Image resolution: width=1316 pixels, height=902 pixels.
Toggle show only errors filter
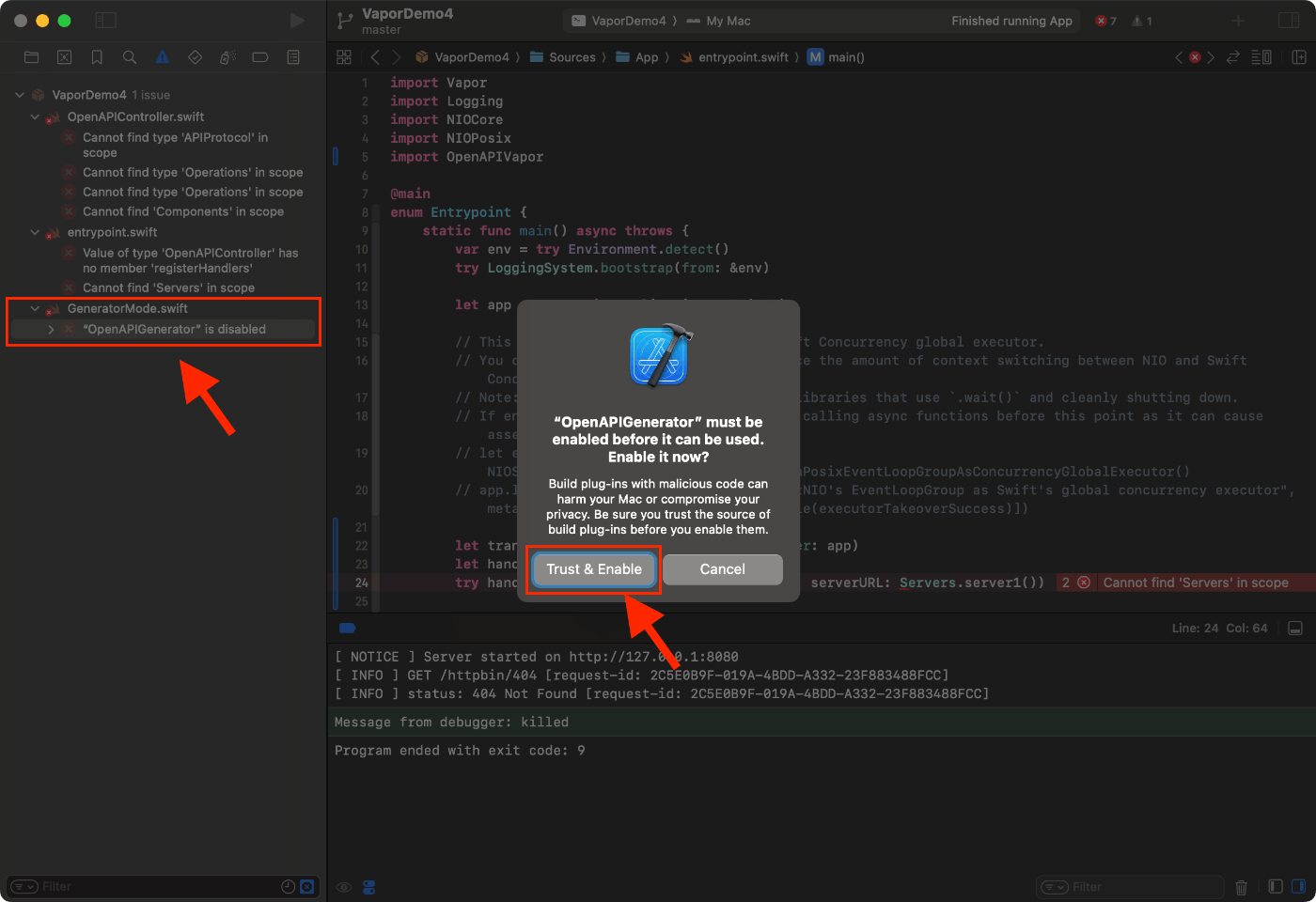(x=306, y=886)
